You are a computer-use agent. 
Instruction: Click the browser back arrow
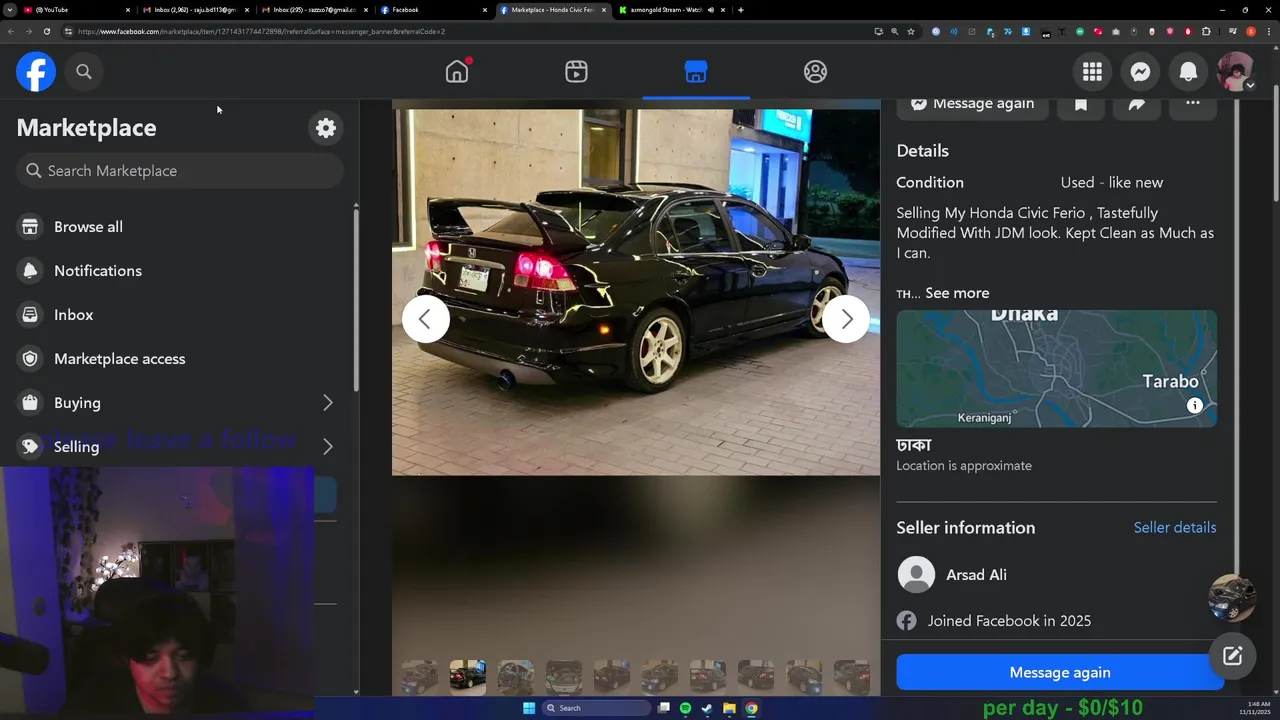click(x=10, y=31)
